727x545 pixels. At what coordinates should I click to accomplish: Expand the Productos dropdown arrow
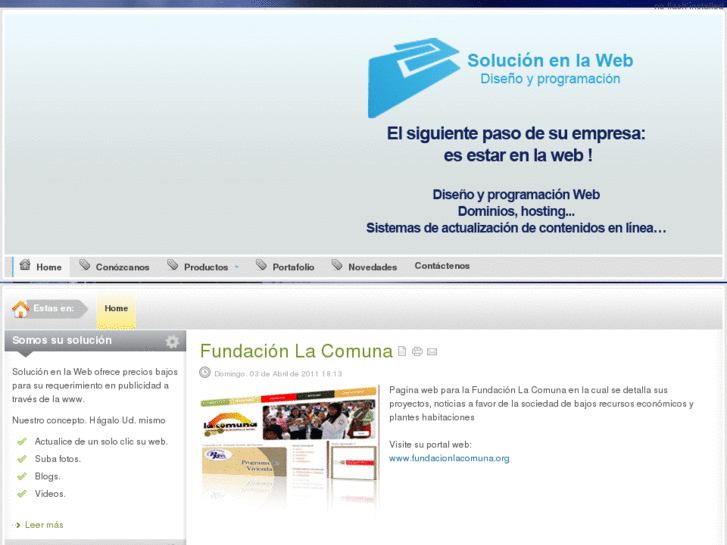coord(236,267)
